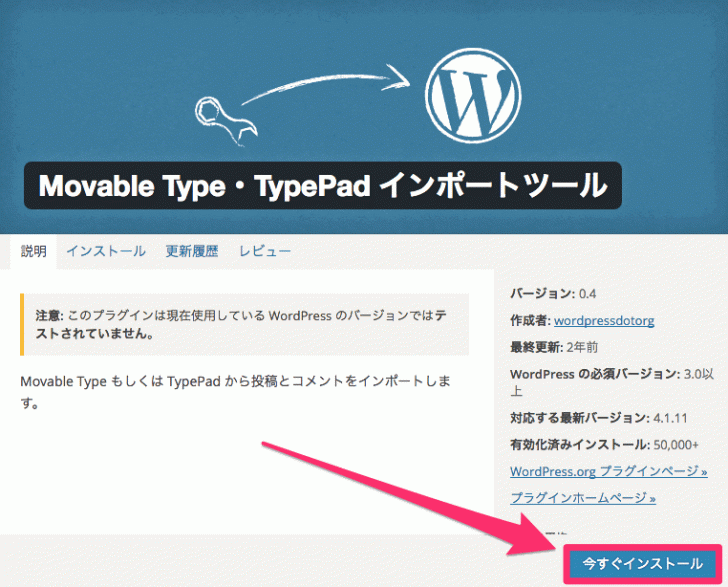Open the インストール tab
Image resolution: width=728 pixels, height=587 pixels.
[106, 251]
